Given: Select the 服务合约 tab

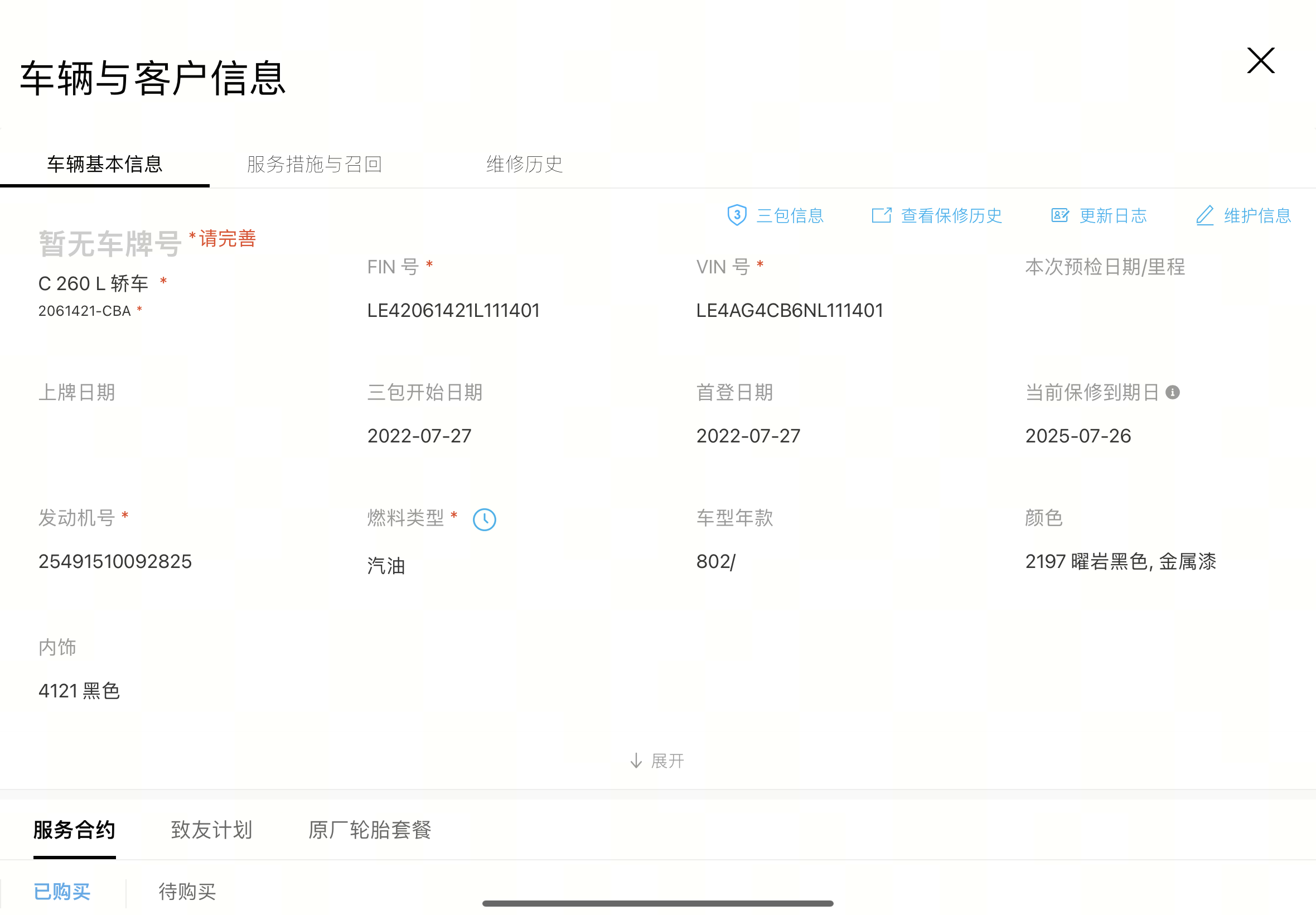Looking at the screenshot, I should coord(75,830).
